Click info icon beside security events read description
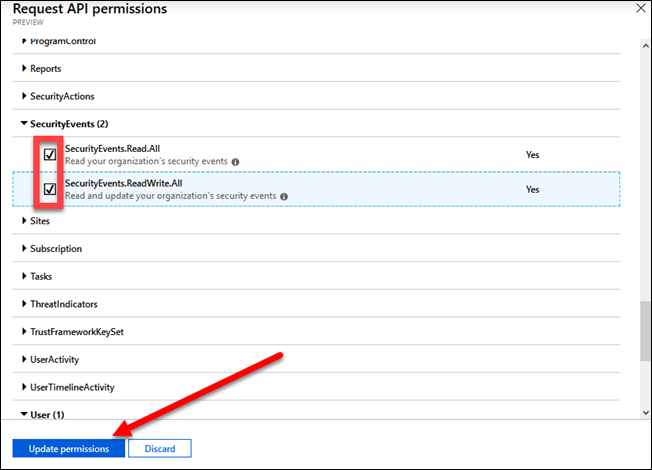Screen dimensions: 652x470 click(235, 162)
